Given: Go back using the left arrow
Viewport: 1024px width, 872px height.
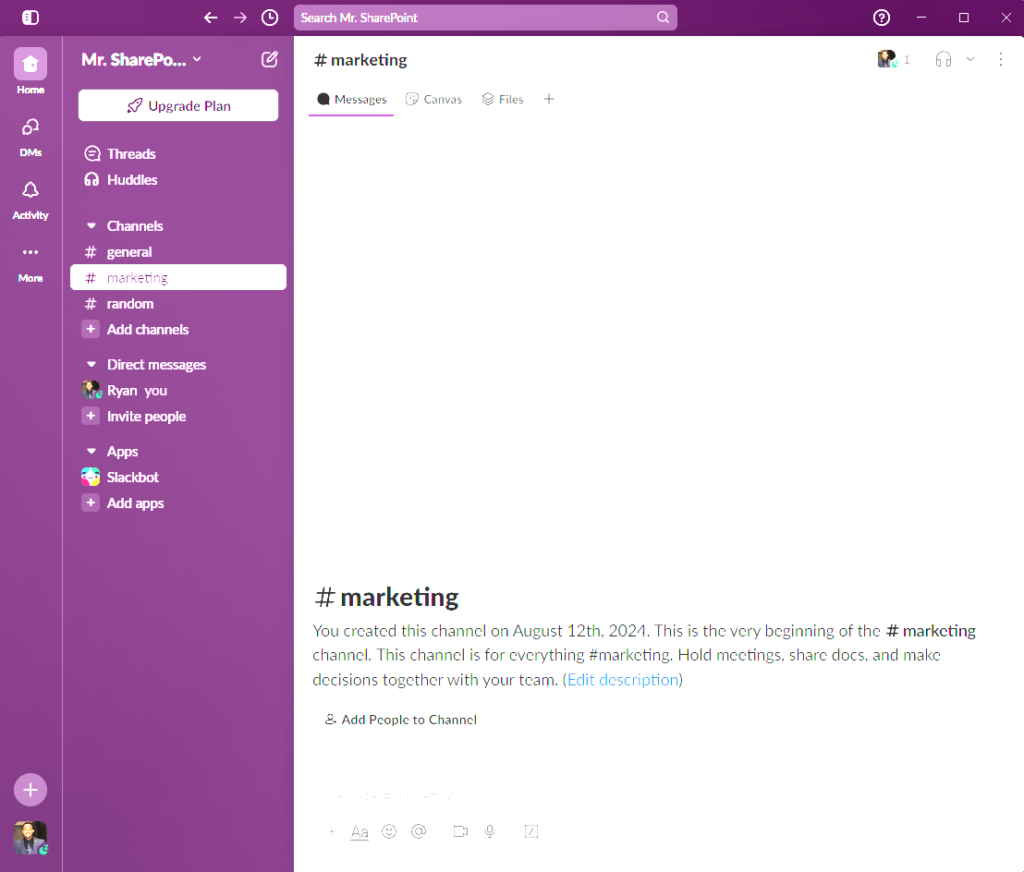Looking at the screenshot, I should [x=210, y=18].
